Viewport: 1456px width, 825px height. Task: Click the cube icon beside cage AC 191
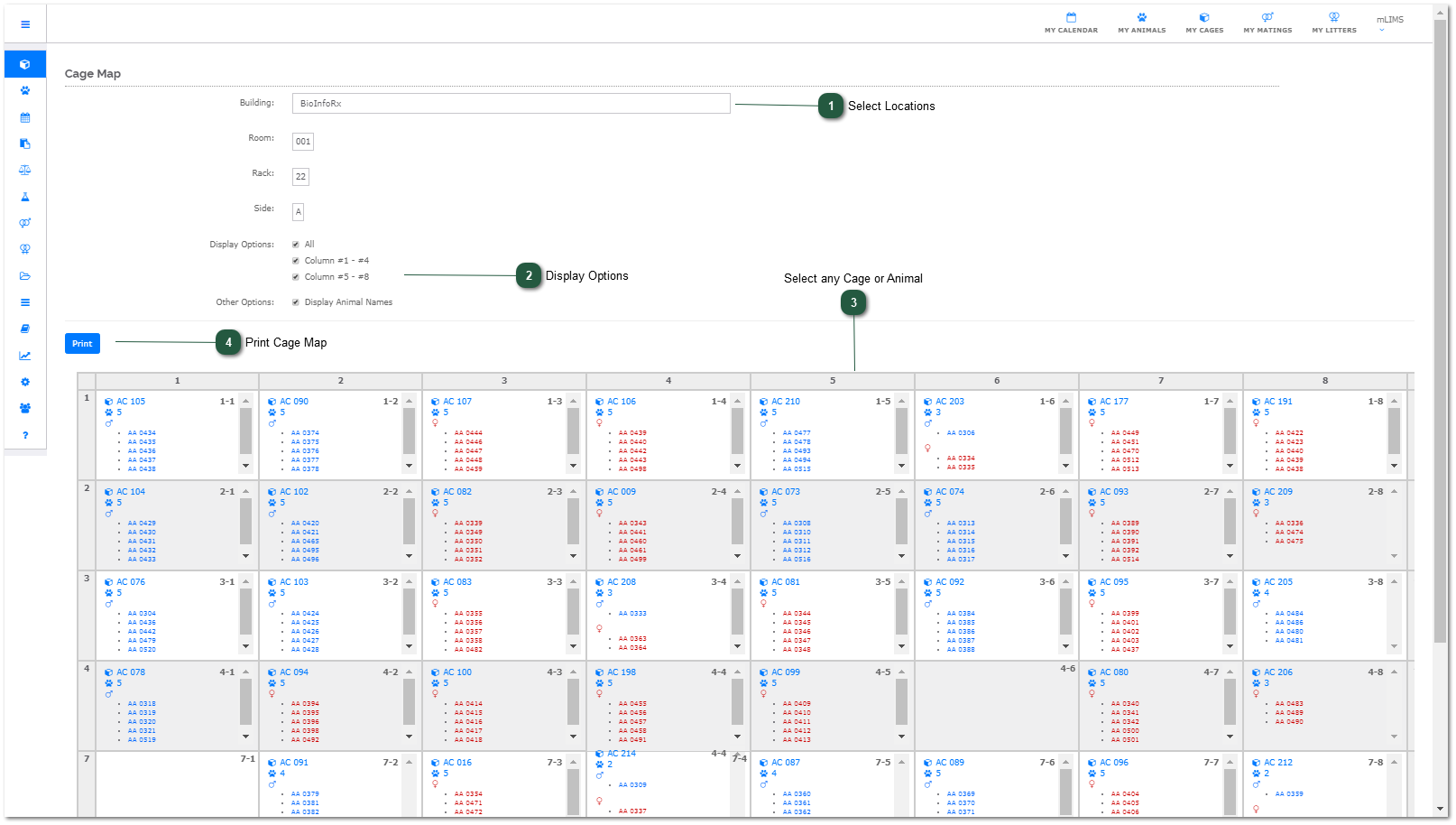pos(1257,402)
